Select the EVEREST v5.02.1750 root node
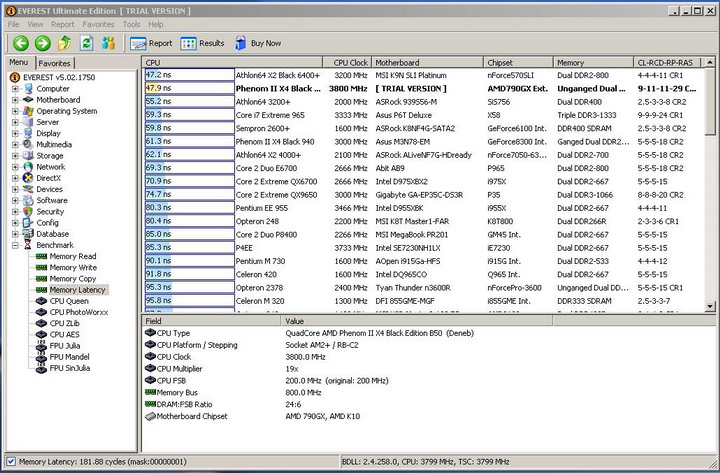720x473 pixels. pos(53,77)
